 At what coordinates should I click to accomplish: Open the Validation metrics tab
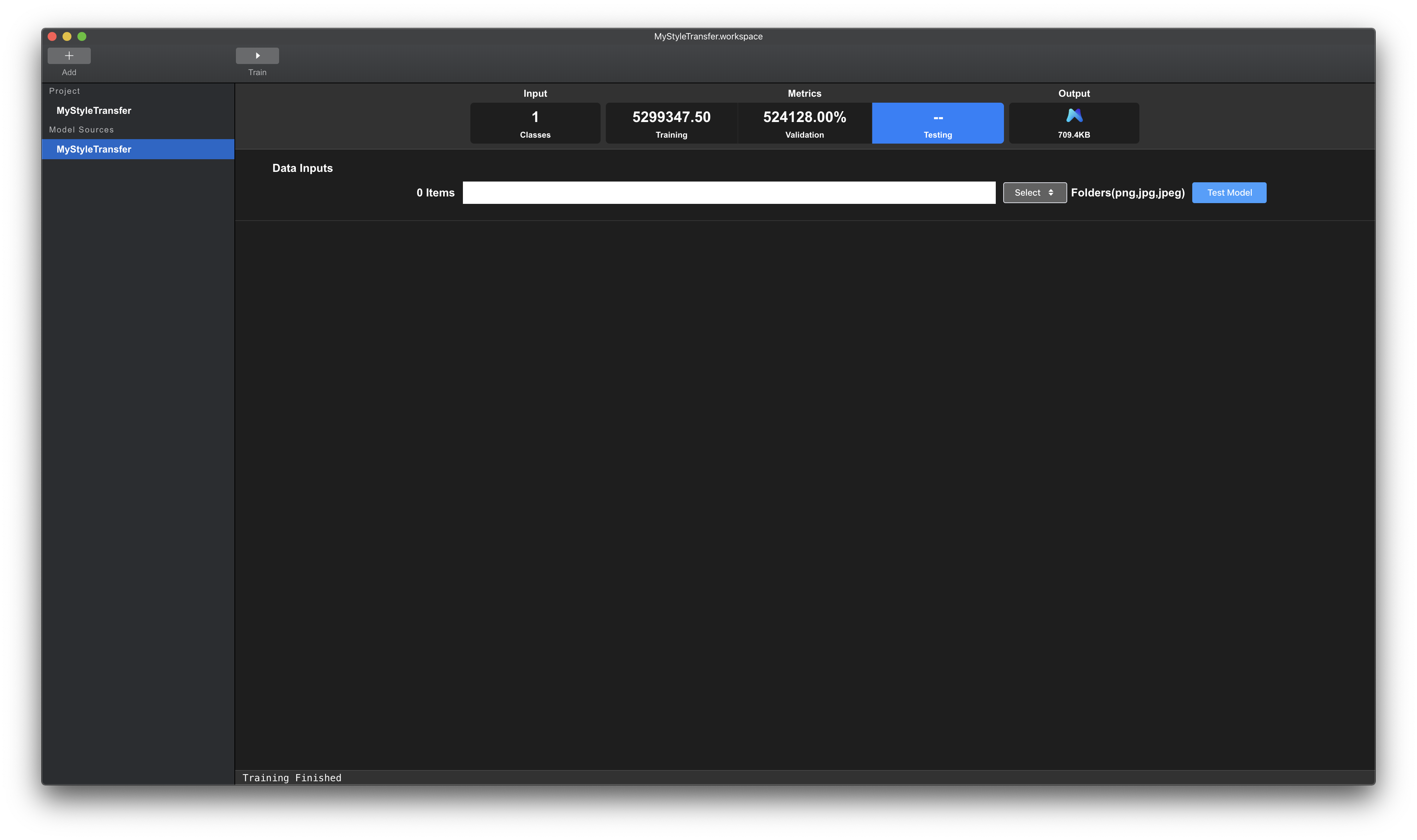click(x=805, y=123)
